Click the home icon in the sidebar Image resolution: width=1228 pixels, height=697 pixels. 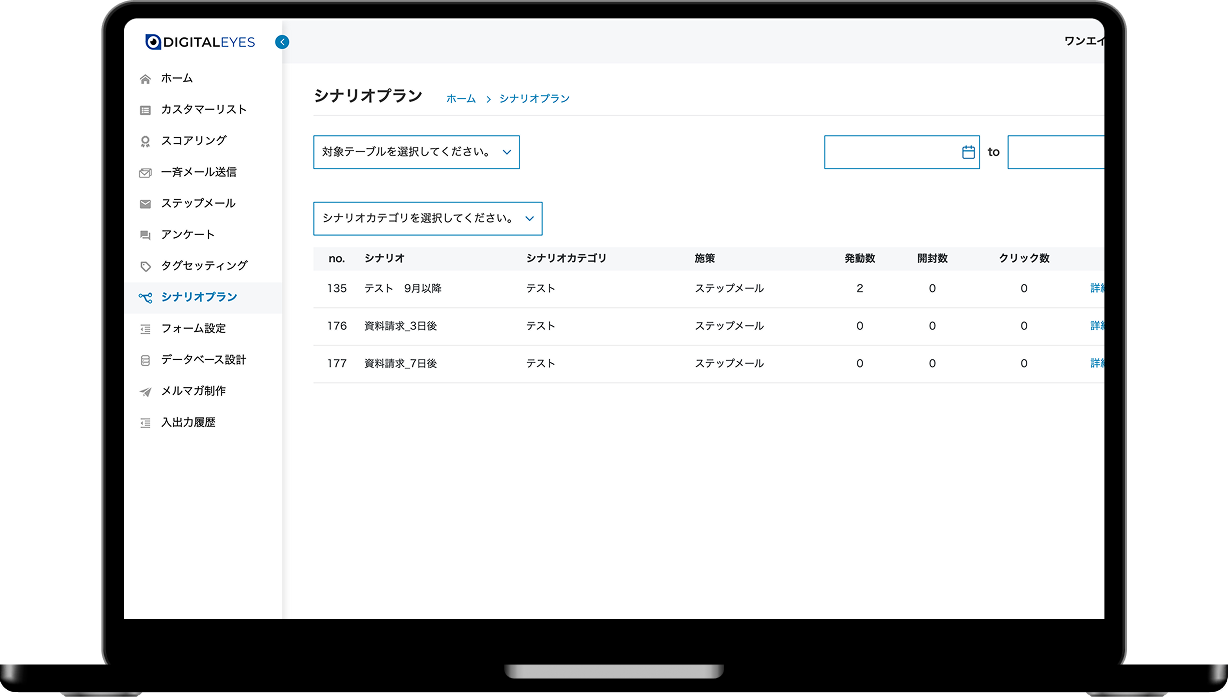(x=146, y=78)
